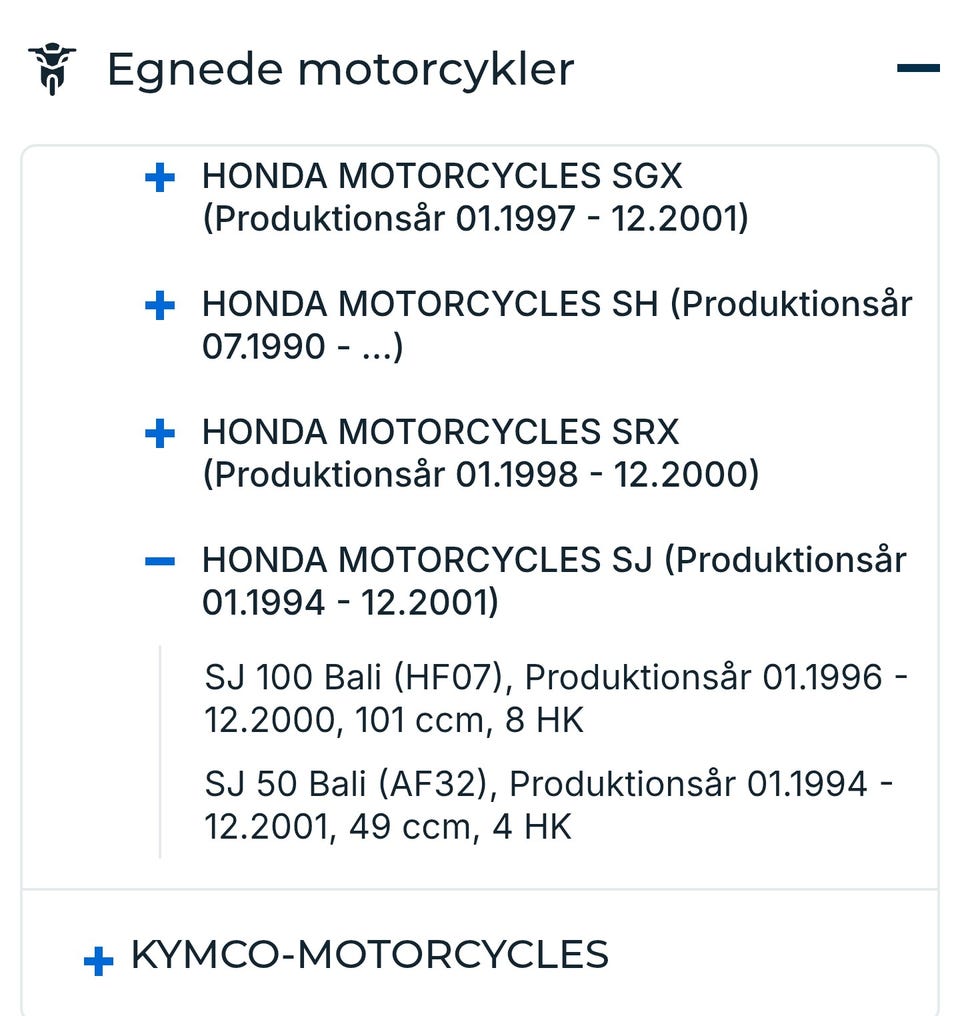Expand HONDA MOTORCYCLES SGX with its plus icon
Screen dimensions: 960x1016
(160, 178)
